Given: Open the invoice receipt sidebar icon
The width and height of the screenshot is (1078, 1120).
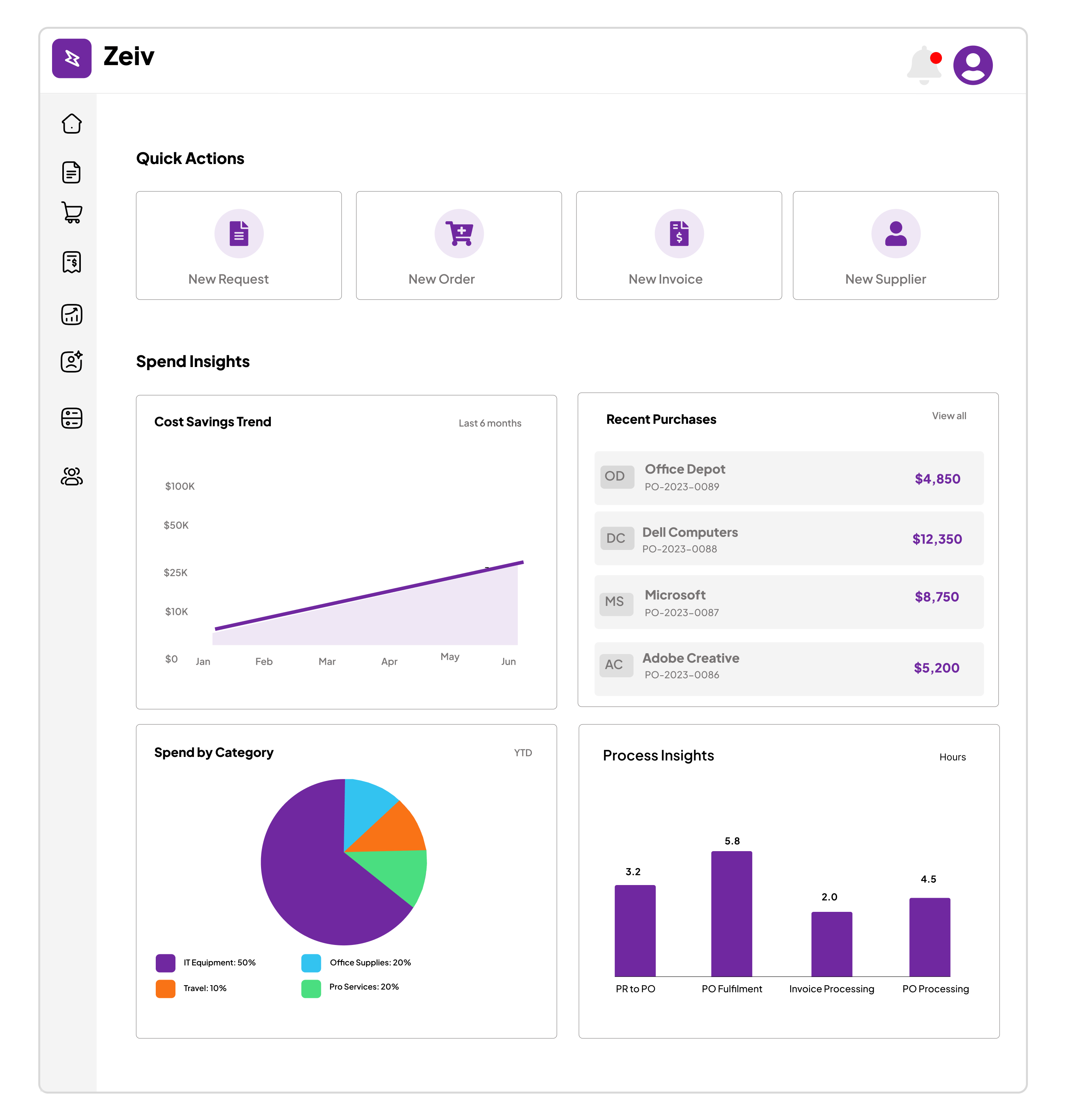Looking at the screenshot, I should point(71,262).
